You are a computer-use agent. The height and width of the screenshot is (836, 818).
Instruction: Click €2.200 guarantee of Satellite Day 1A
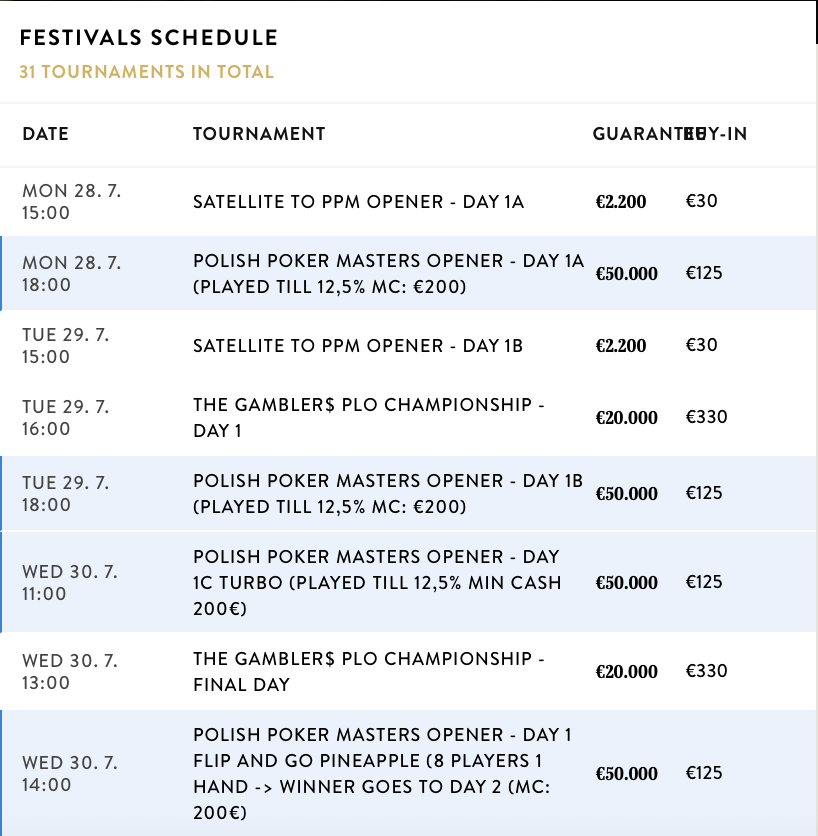click(x=621, y=202)
